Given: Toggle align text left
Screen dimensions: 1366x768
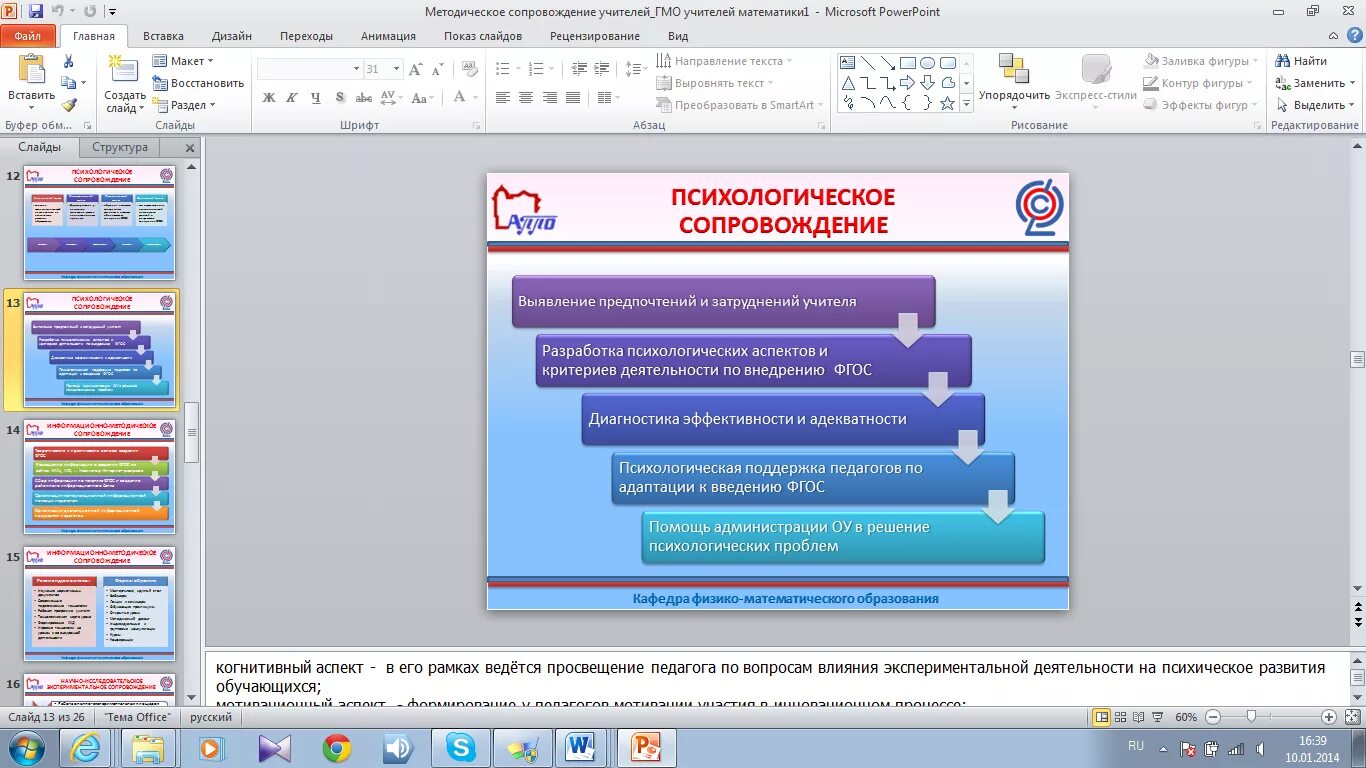Looking at the screenshot, I should (502, 97).
